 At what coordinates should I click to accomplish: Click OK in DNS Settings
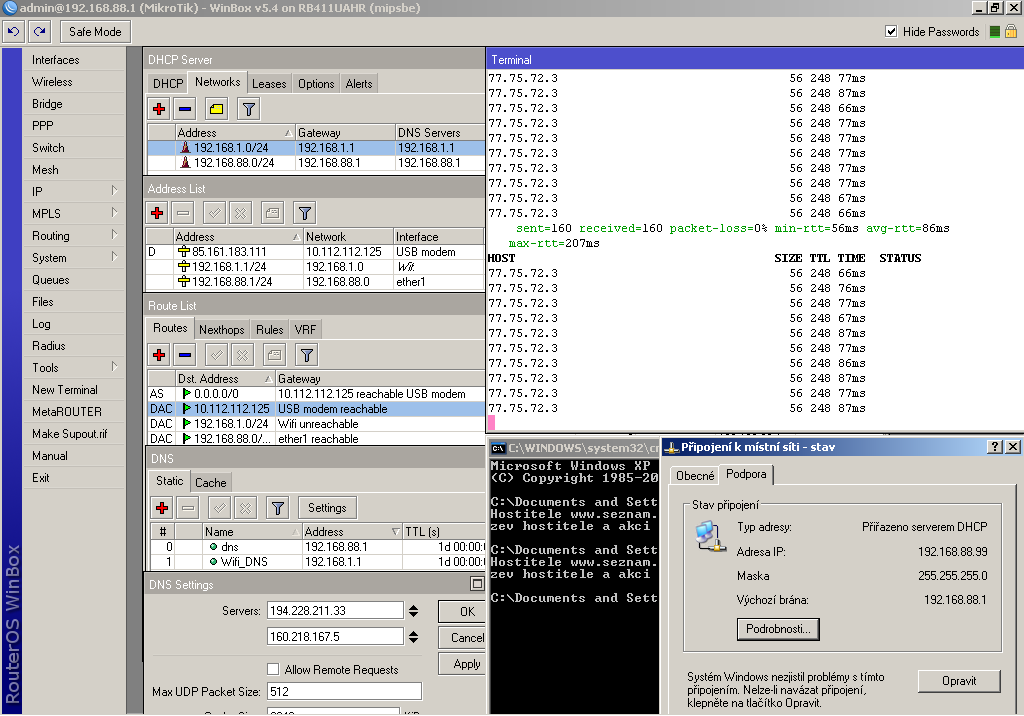click(462, 611)
